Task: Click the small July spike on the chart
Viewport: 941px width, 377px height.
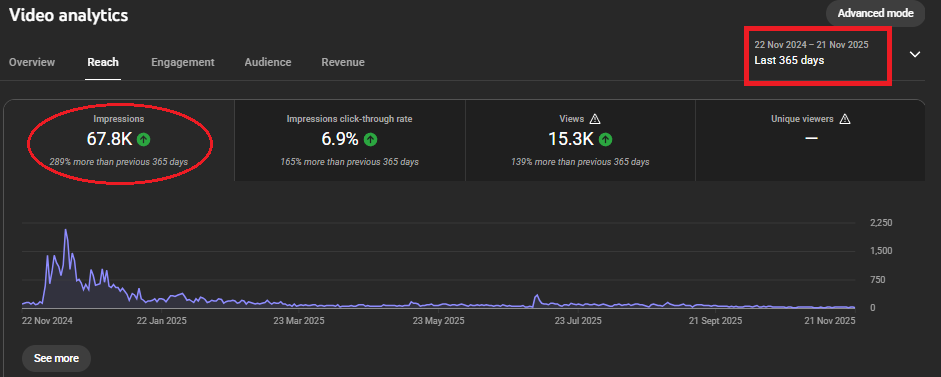Action: tap(537, 296)
